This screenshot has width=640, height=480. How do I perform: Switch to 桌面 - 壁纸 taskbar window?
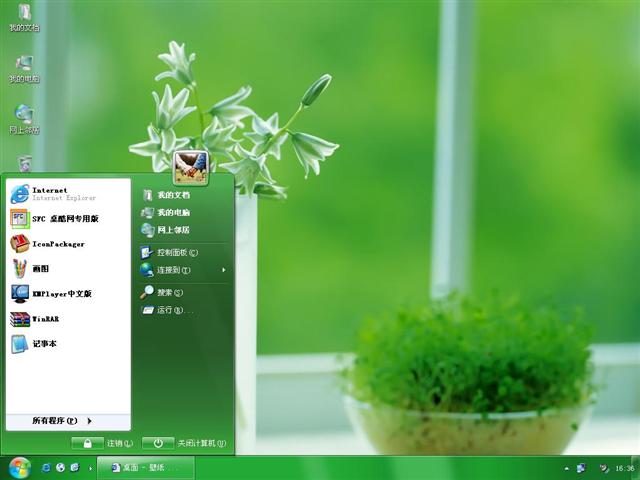pos(146,468)
